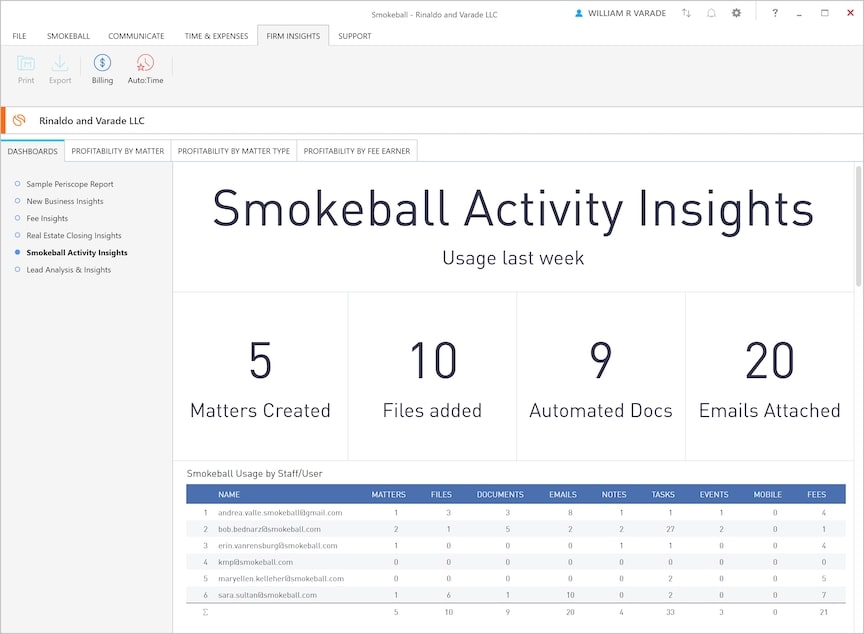Click the NOTES column header
The height and width of the screenshot is (634, 864).
tap(614, 494)
